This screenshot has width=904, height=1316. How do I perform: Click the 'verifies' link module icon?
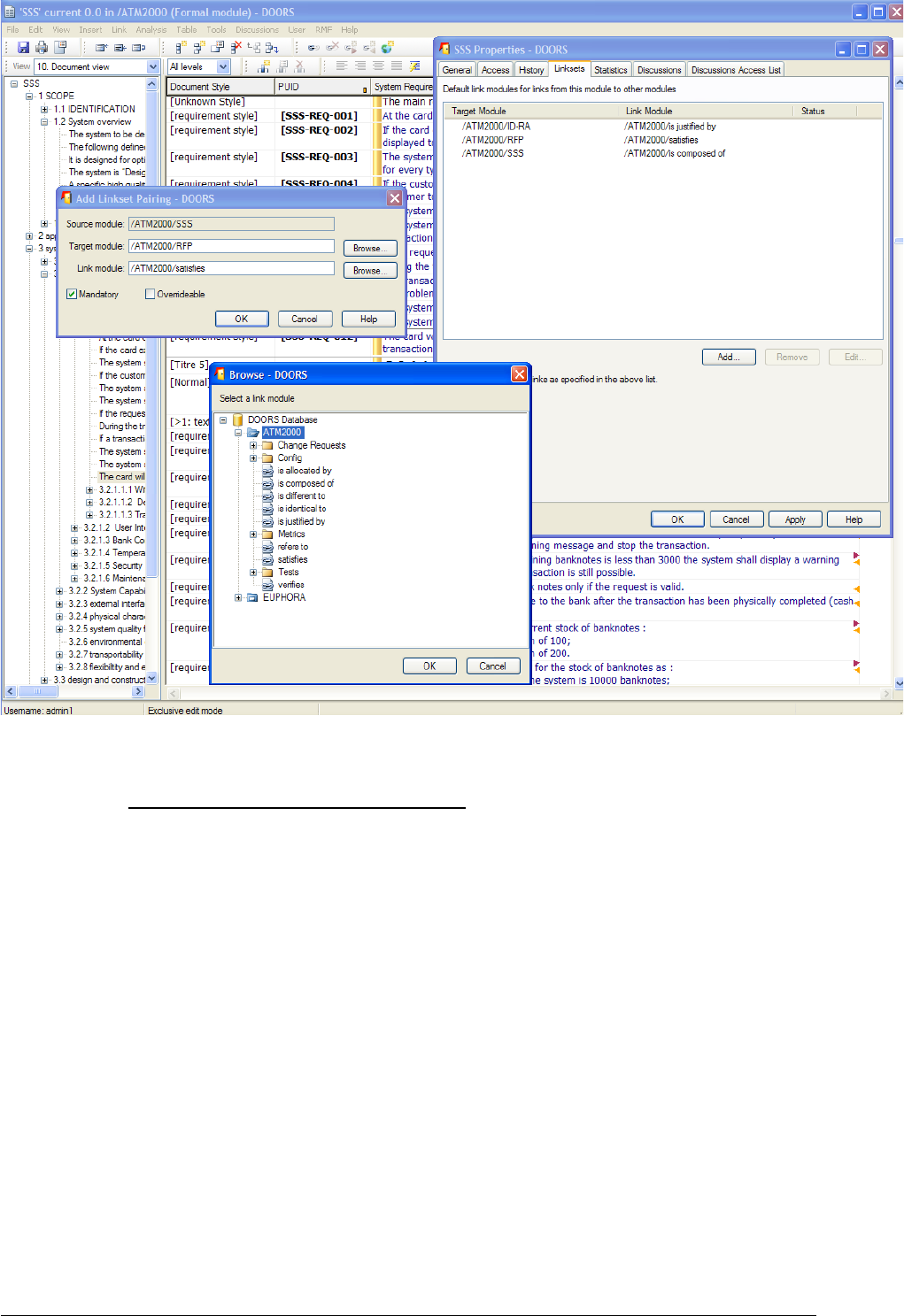tap(267, 585)
